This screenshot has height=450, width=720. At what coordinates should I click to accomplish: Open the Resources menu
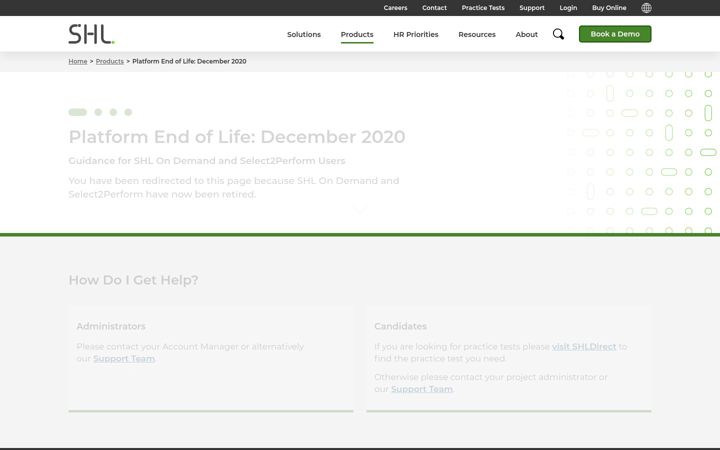tap(477, 34)
